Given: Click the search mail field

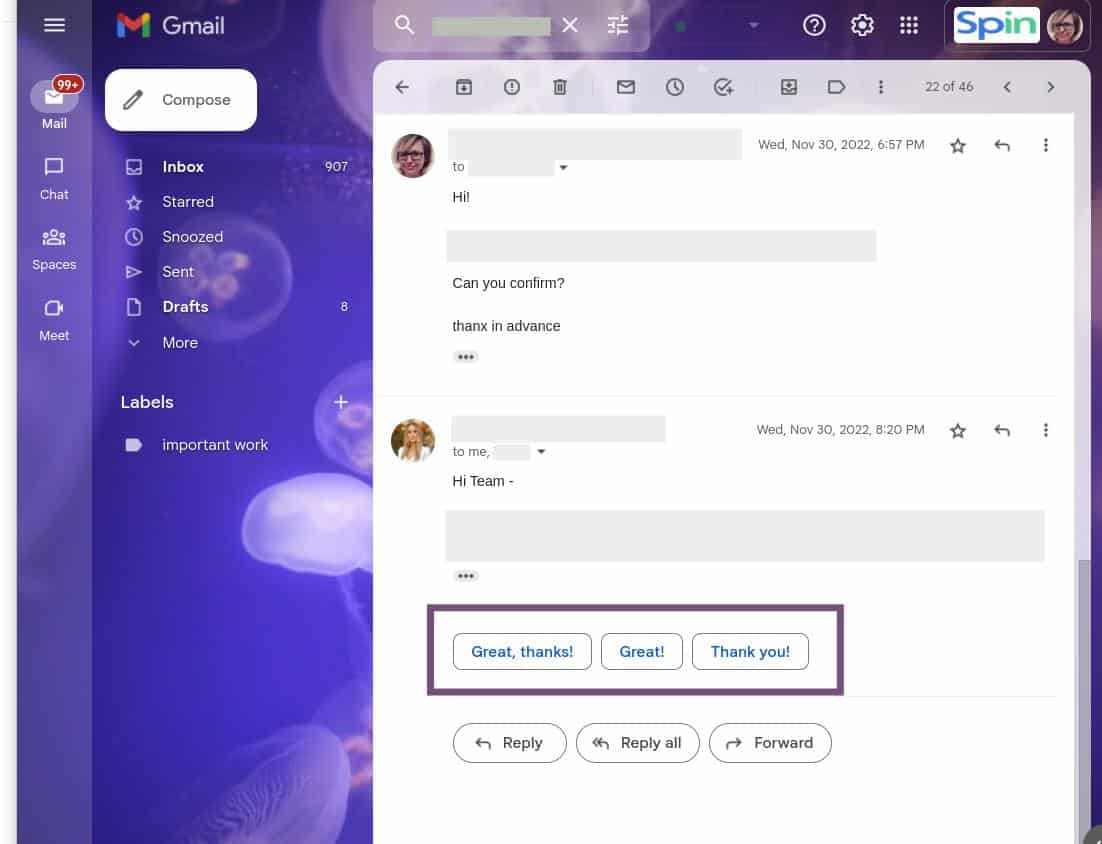Looking at the screenshot, I should coord(490,25).
